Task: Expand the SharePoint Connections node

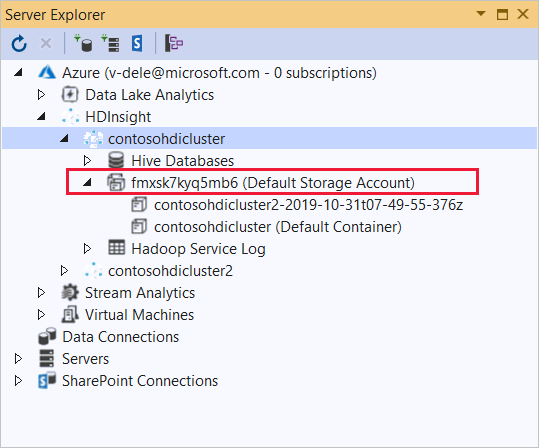Action: (x=18, y=381)
